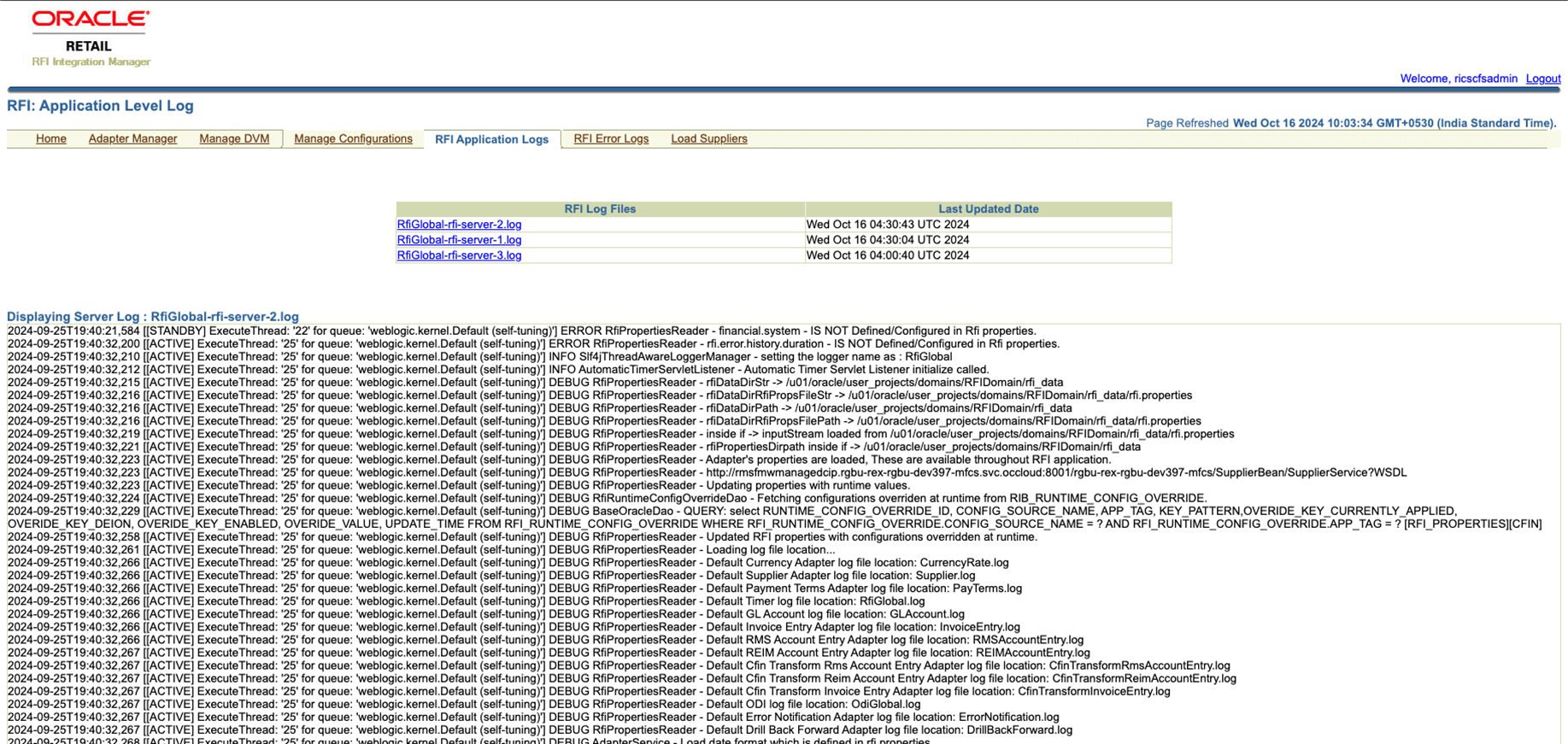1568x744 pixels.
Task: Log out via the Logout link
Action: tap(1542, 79)
